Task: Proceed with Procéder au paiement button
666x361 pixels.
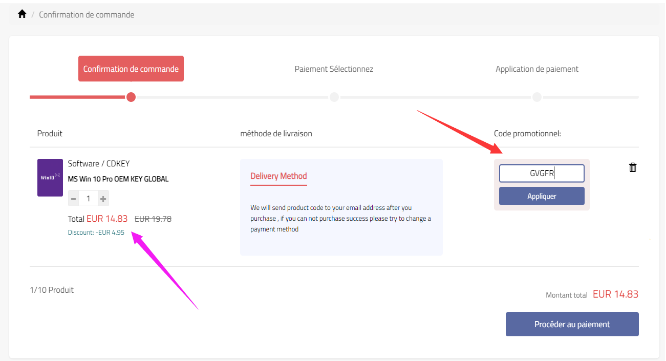Action: [x=572, y=324]
